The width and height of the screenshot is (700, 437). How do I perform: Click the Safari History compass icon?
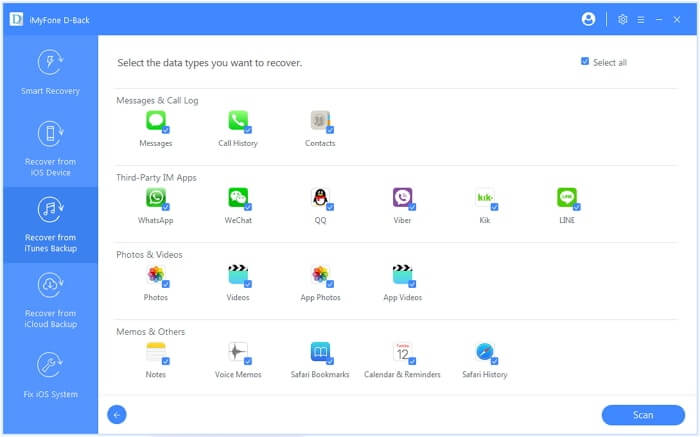(x=485, y=352)
